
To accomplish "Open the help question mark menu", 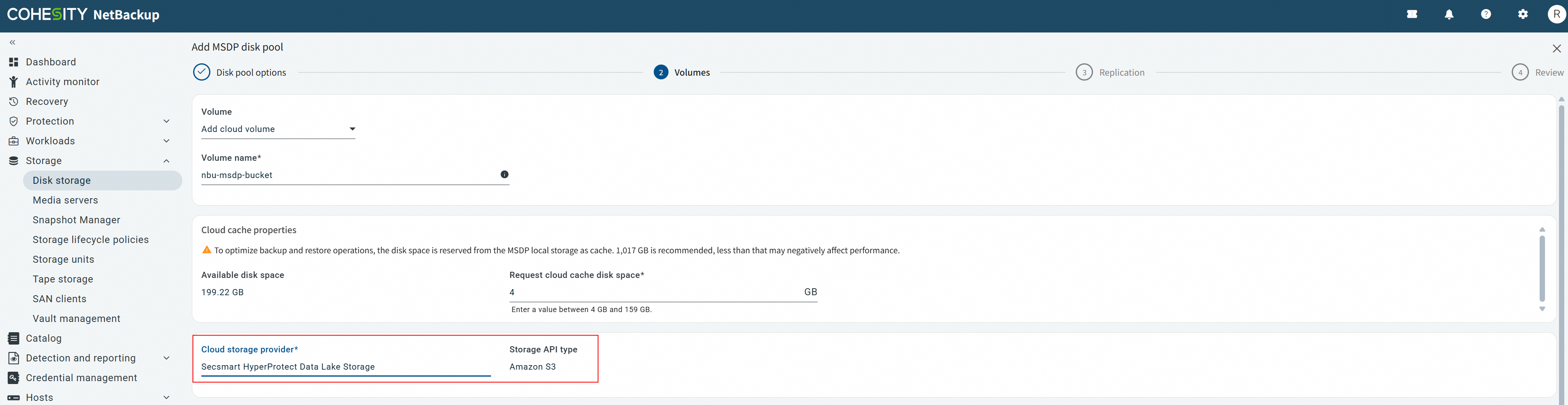I will [1486, 15].
